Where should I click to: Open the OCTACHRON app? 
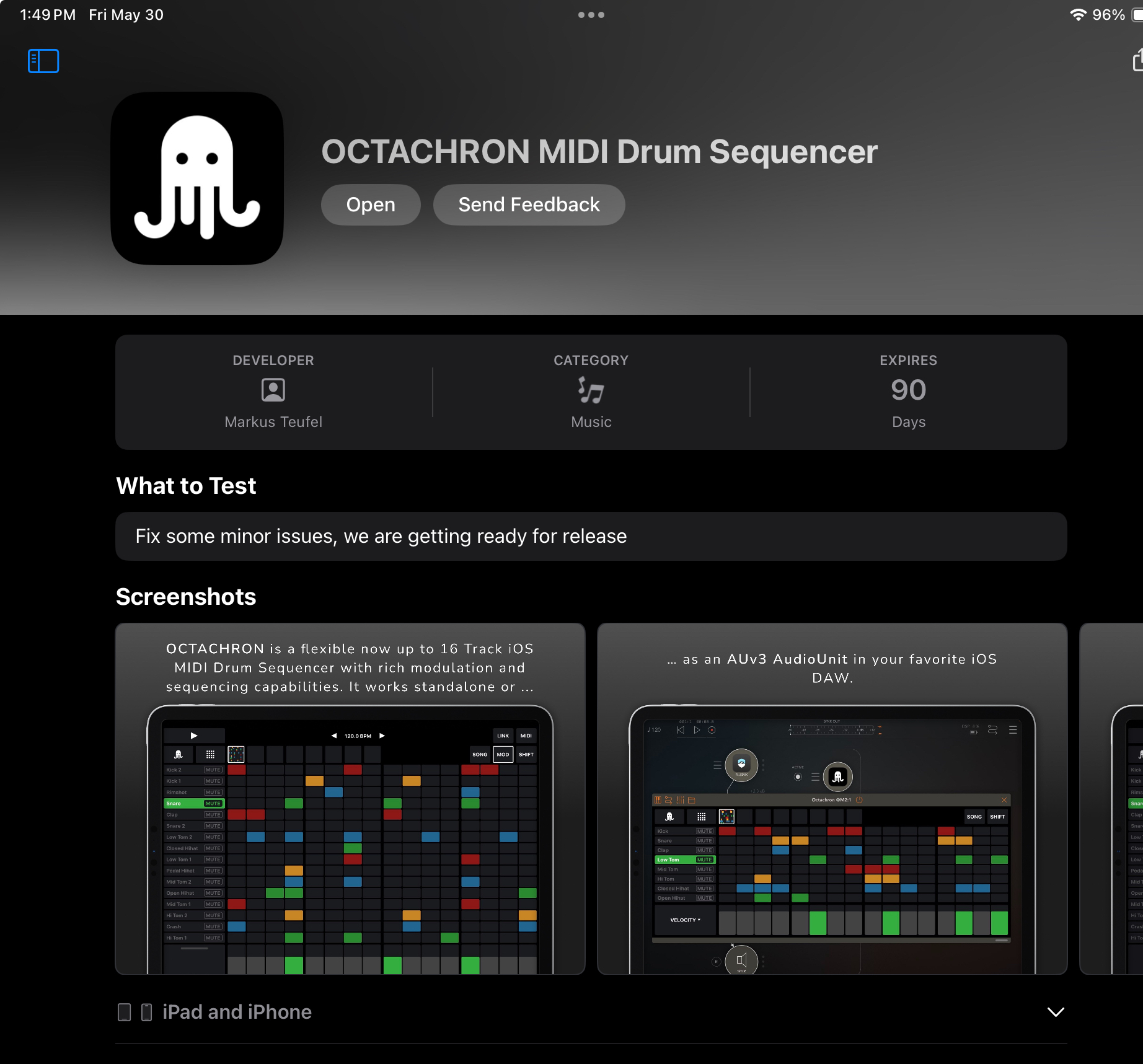click(x=371, y=204)
